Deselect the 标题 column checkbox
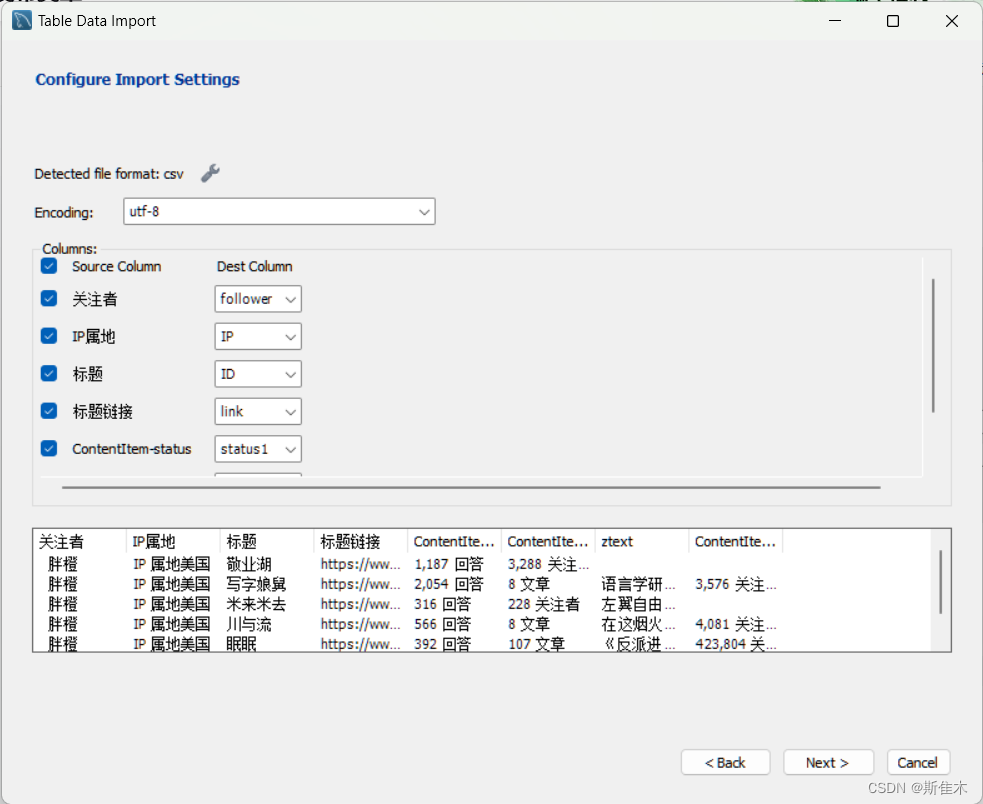Screen dimensions: 983x804 [x=48, y=374]
